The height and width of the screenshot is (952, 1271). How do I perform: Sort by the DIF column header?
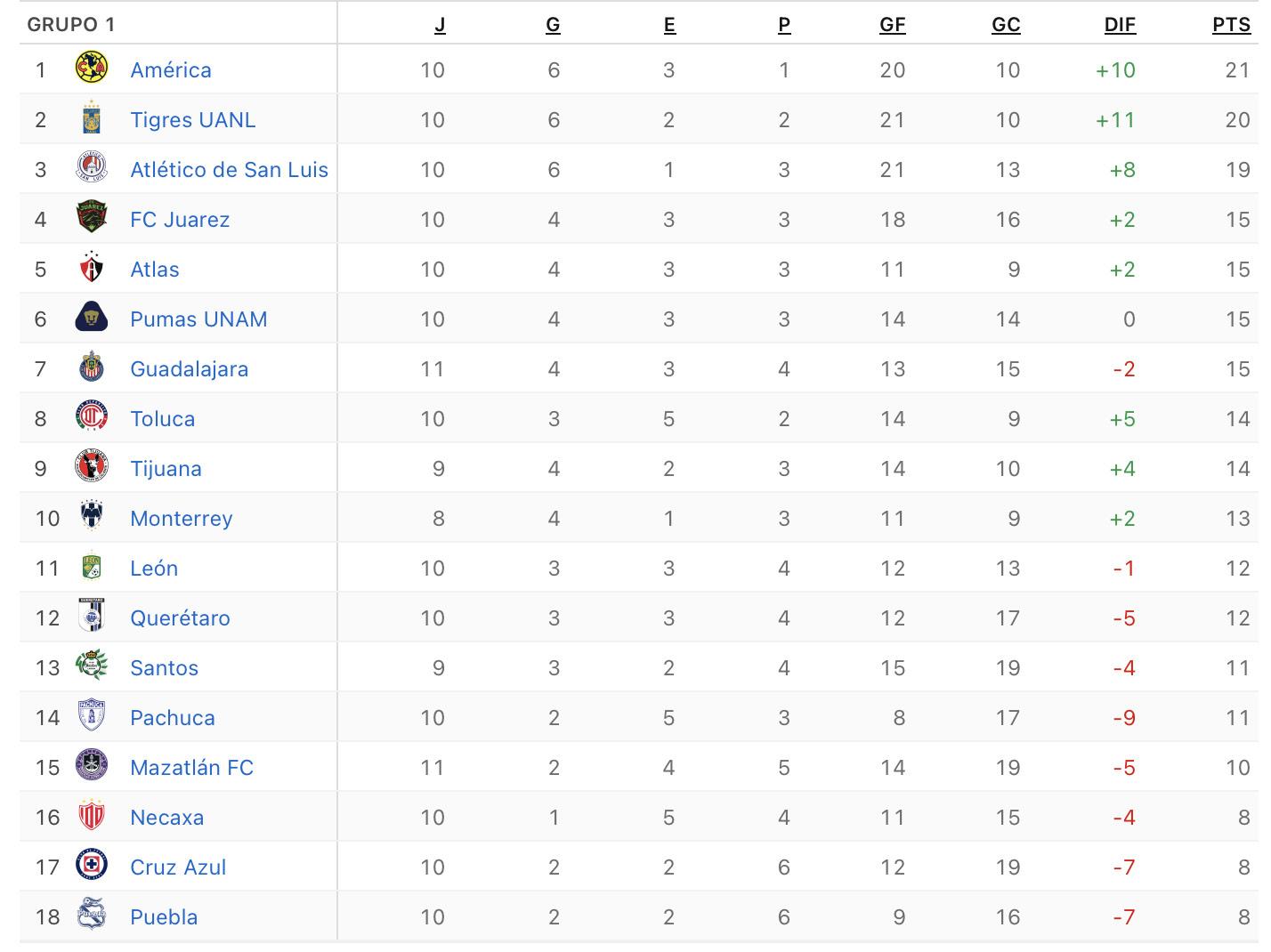tap(1120, 25)
